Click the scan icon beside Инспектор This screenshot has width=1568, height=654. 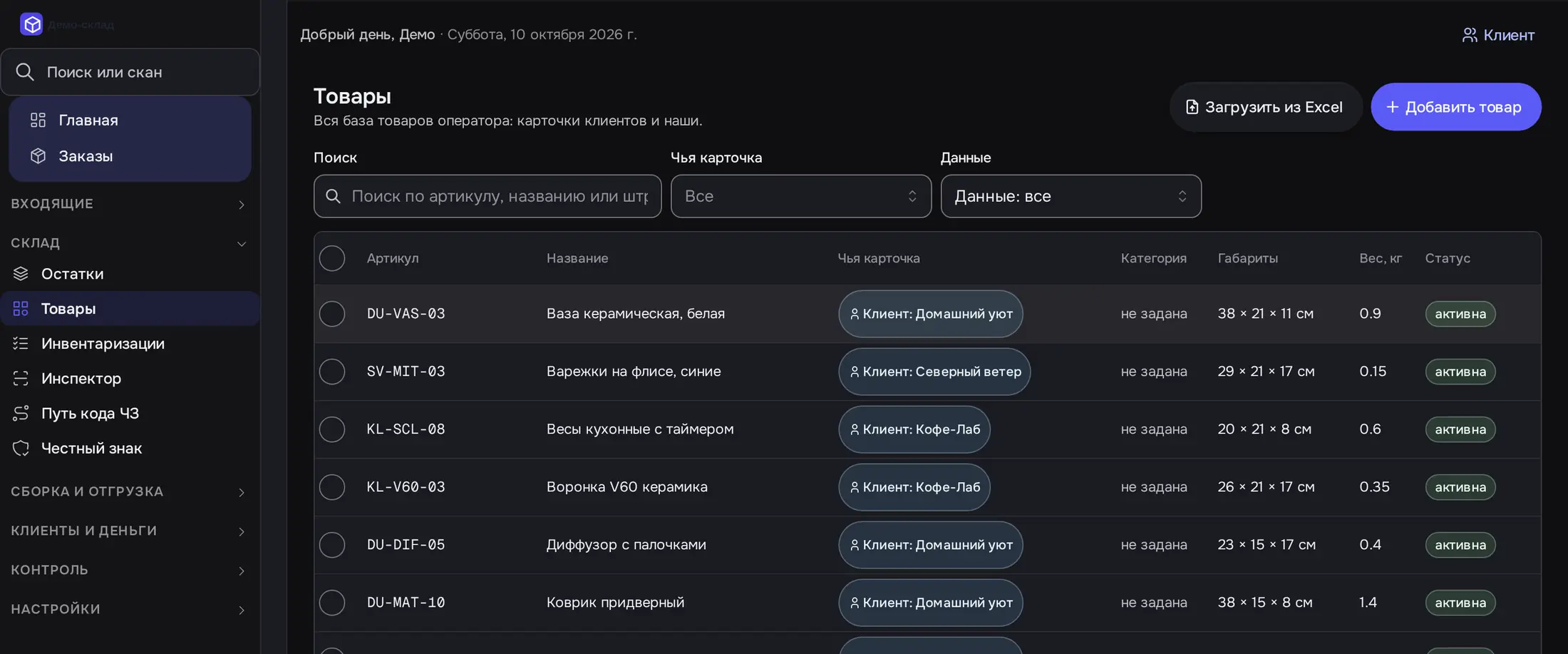point(21,378)
